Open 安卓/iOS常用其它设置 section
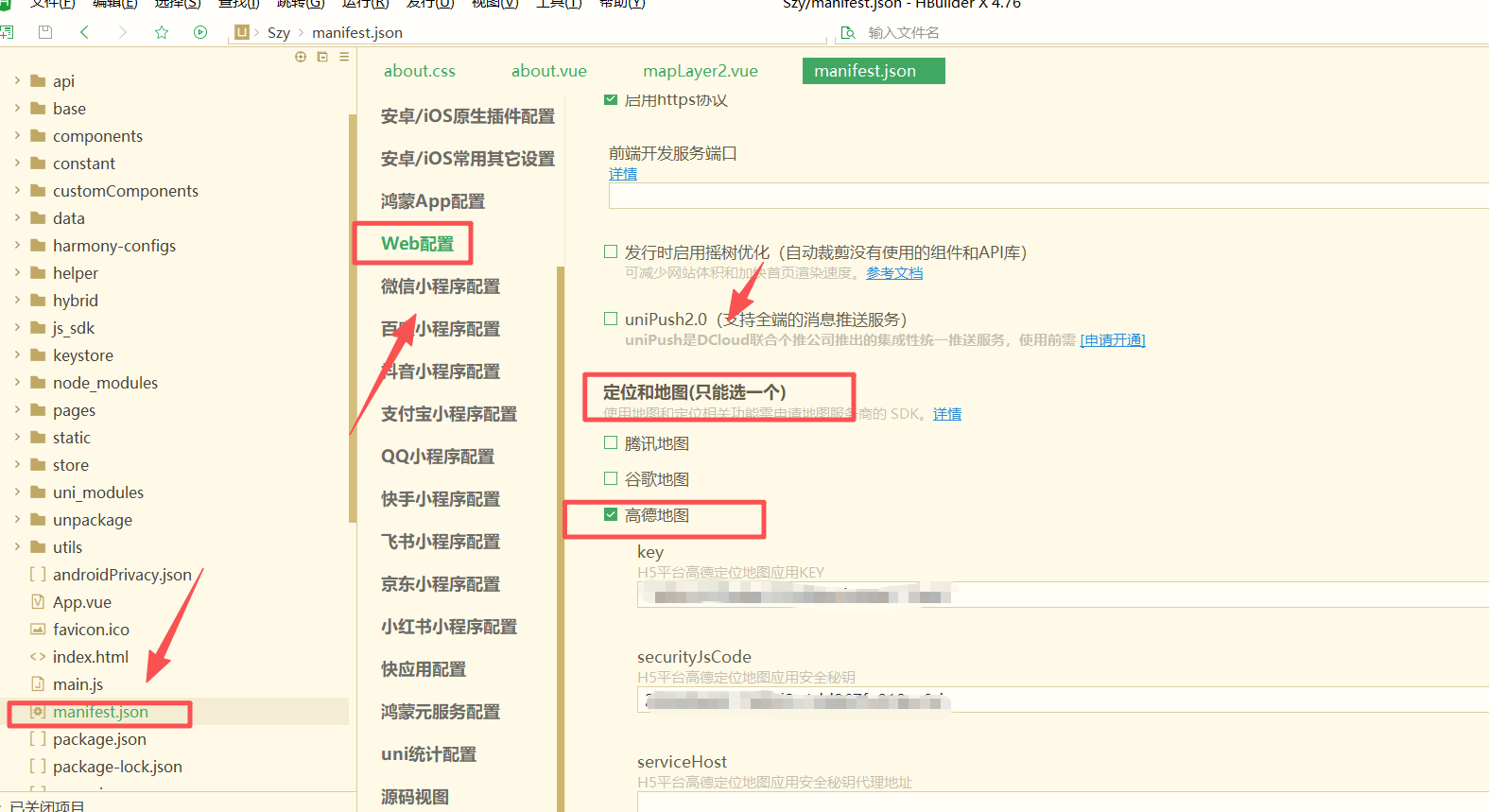This screenshot has height=812, width=1489. pos(468,158)
